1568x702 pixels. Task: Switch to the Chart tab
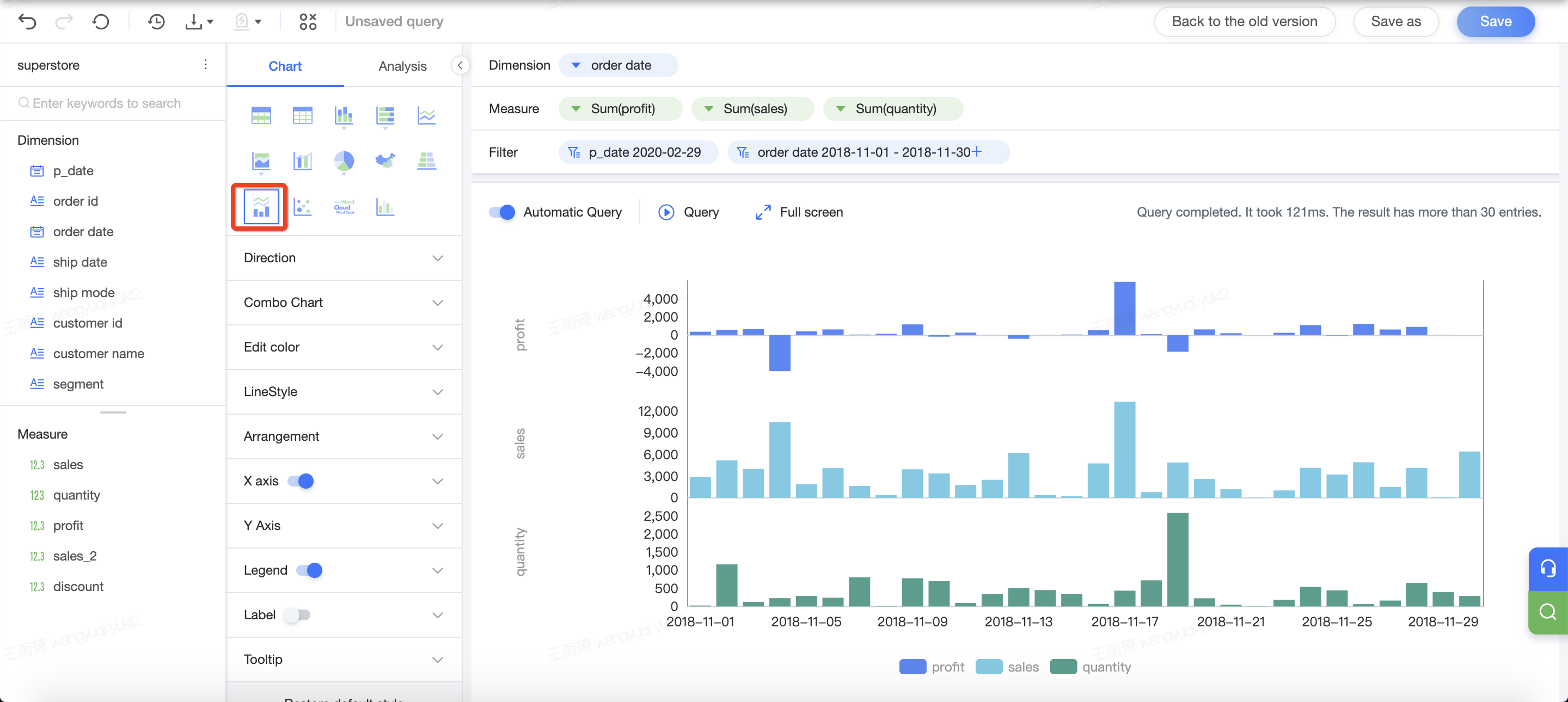point(285,66)
